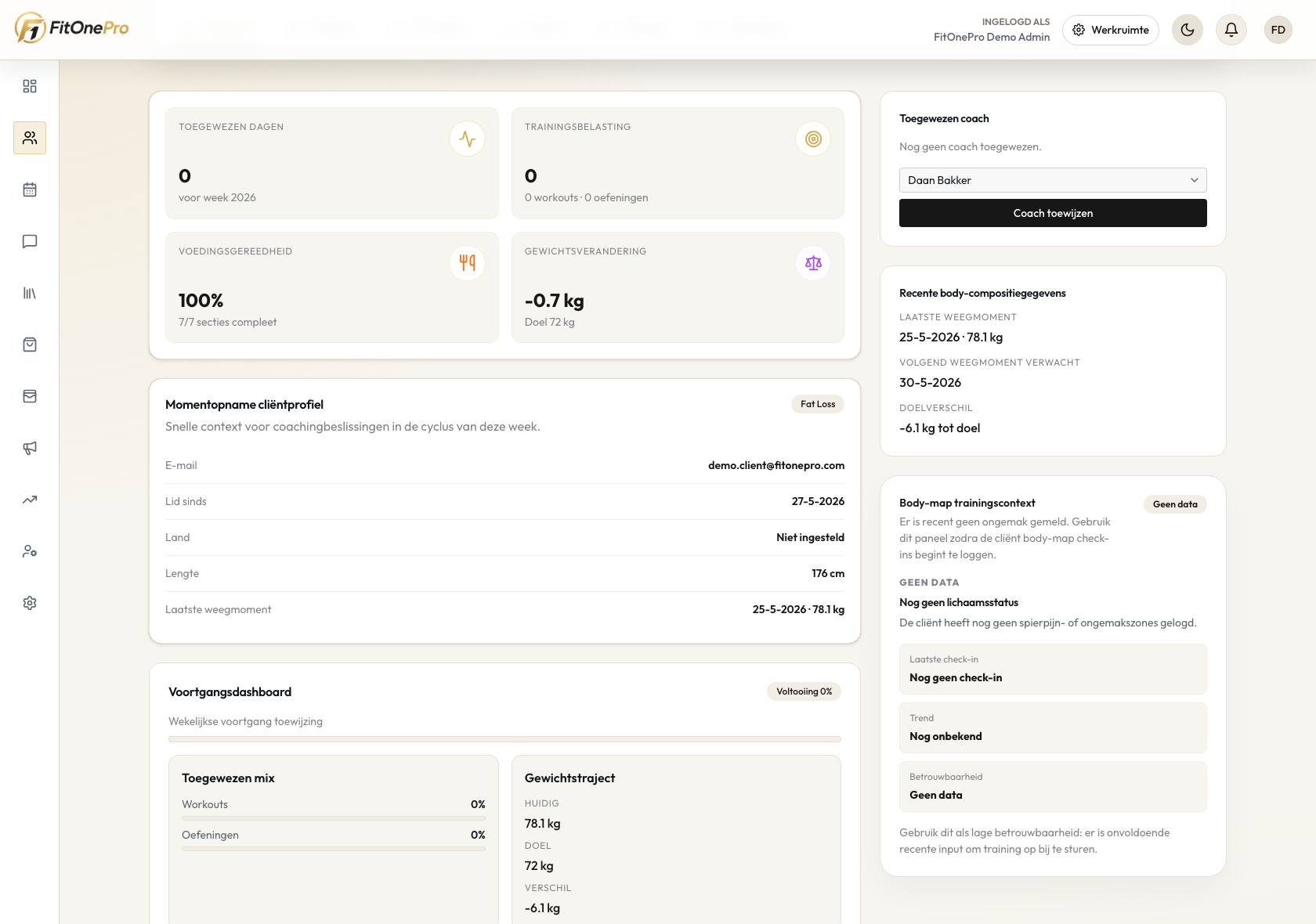Screen dimensions: 1316x924
Task: Click the Trend Nog onbekend card
Action: point(1053,727)
